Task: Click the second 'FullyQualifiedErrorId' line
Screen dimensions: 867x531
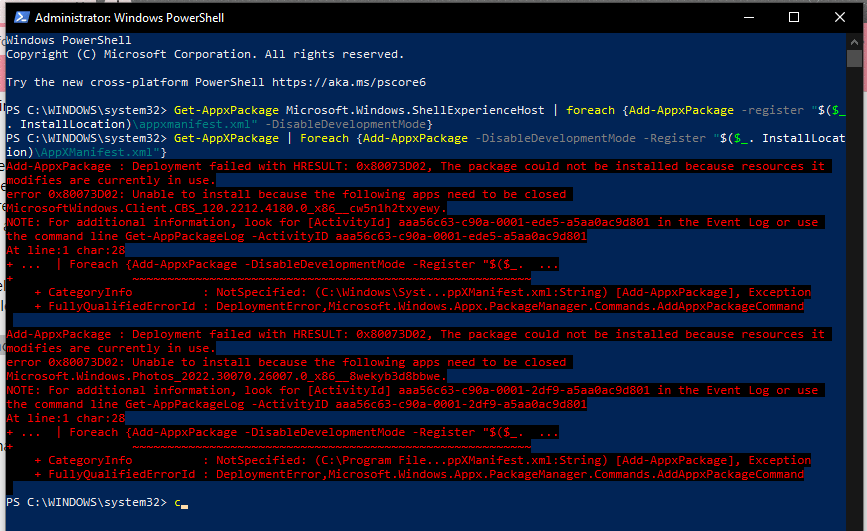Action: [419, 474]
